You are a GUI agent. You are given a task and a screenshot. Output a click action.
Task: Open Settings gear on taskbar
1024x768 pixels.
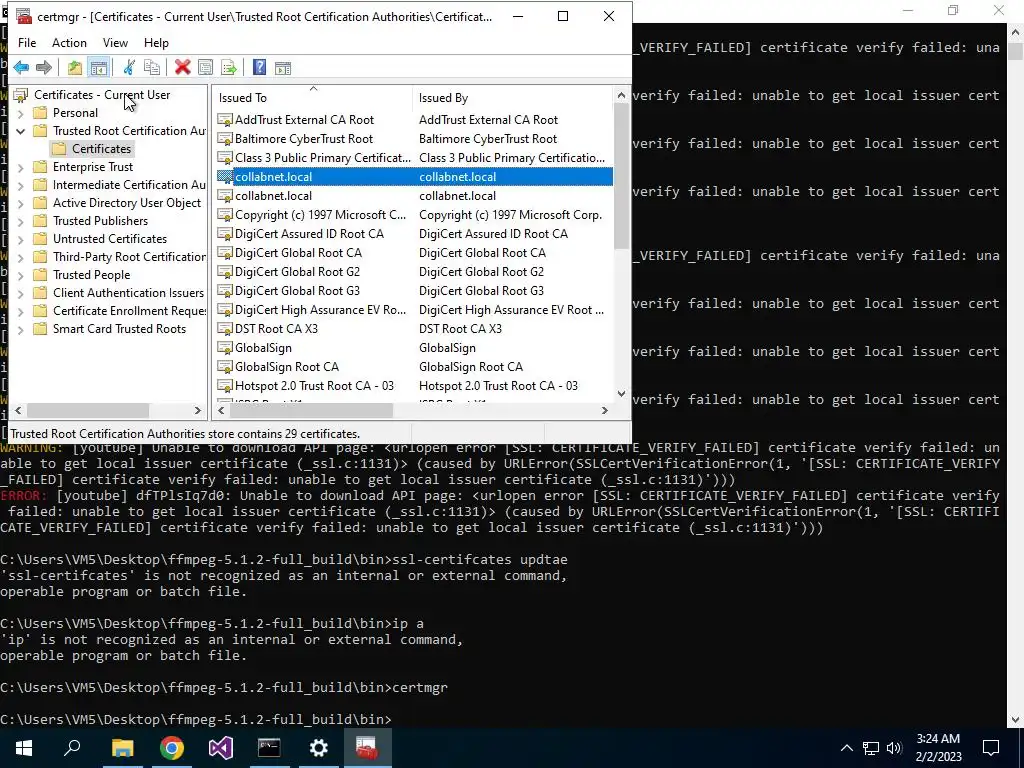(319, 748)
